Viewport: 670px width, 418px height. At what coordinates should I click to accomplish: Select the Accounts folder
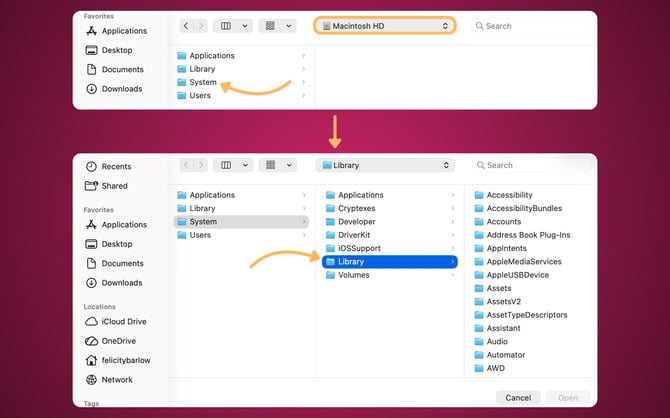pos(498,221)
